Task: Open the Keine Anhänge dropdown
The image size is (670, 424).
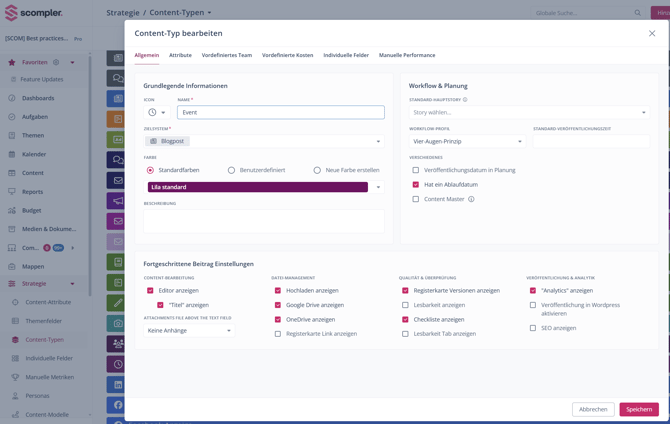Action: click(189, 330)
